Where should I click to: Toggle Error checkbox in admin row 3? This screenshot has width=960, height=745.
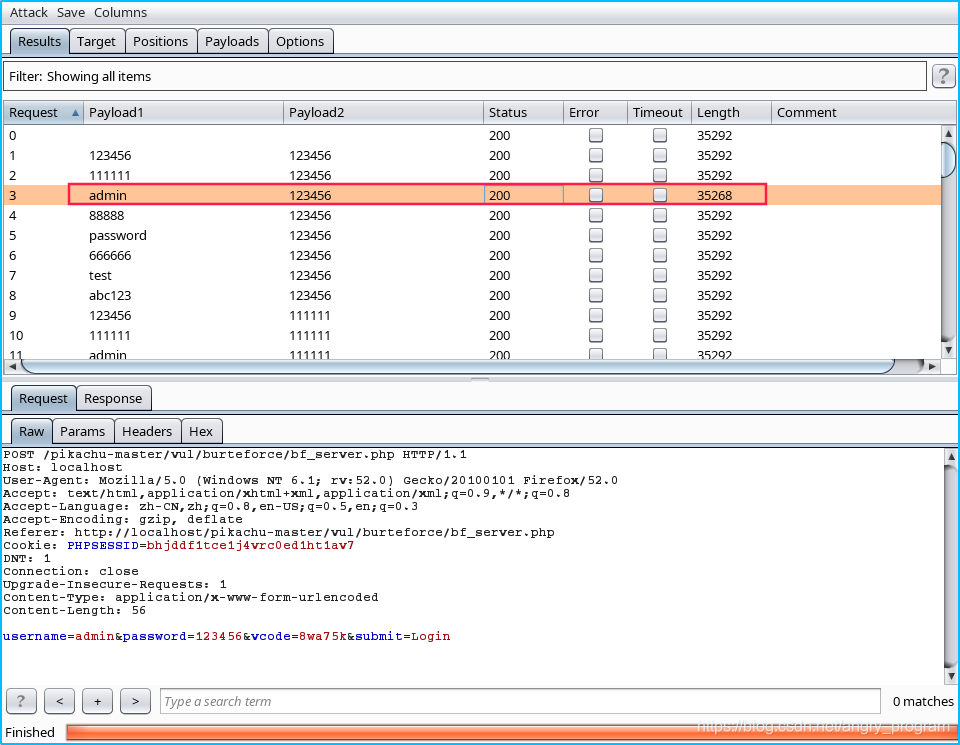[596, 195]
